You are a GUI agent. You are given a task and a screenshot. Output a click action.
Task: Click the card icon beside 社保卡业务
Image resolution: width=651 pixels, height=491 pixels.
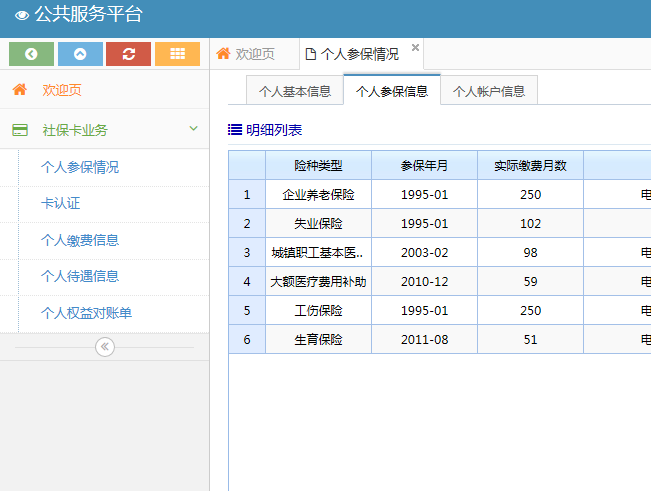[x=20, y=130]
